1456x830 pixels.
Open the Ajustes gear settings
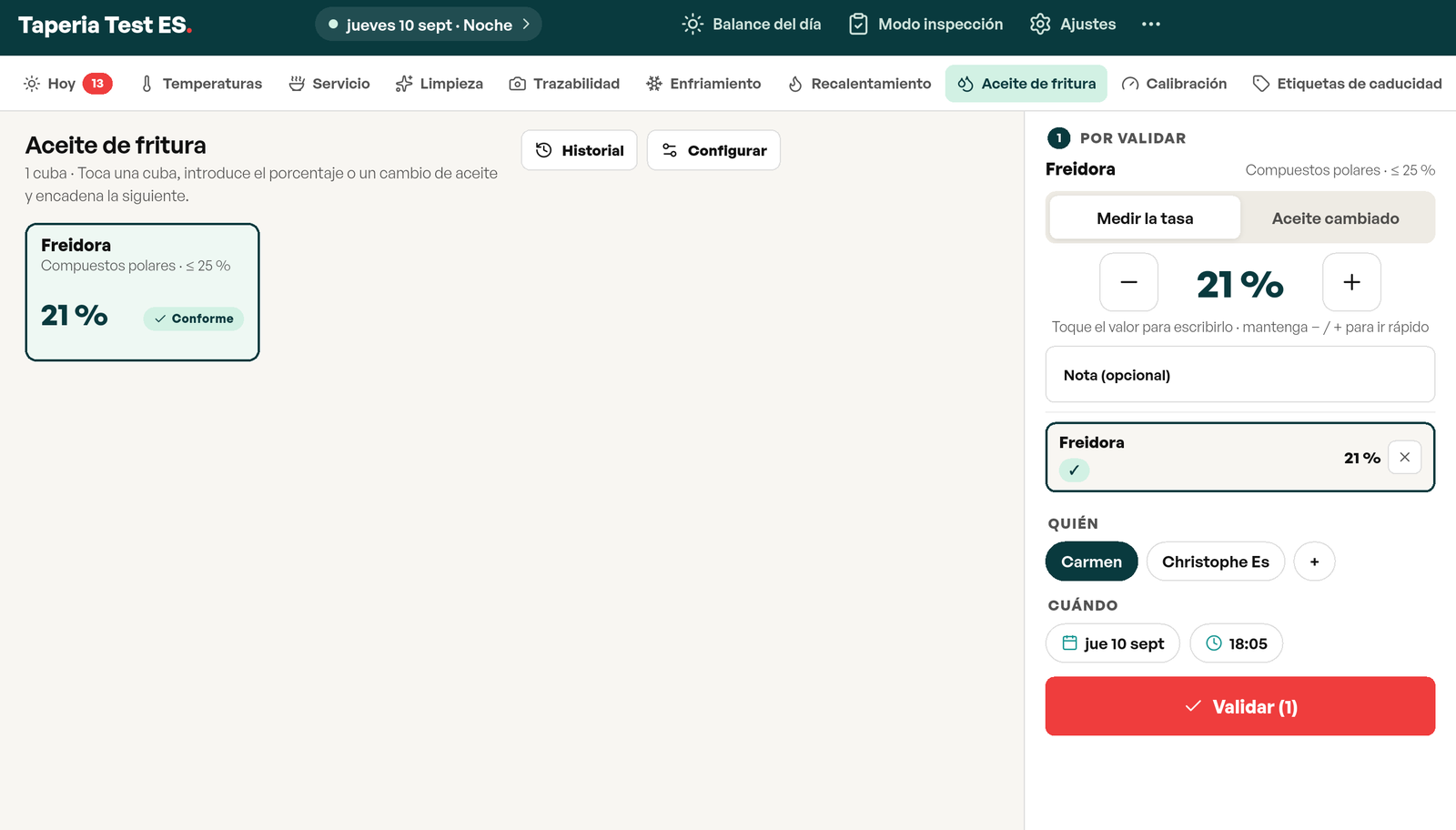pyautogui.click(x=1072, y=25)
